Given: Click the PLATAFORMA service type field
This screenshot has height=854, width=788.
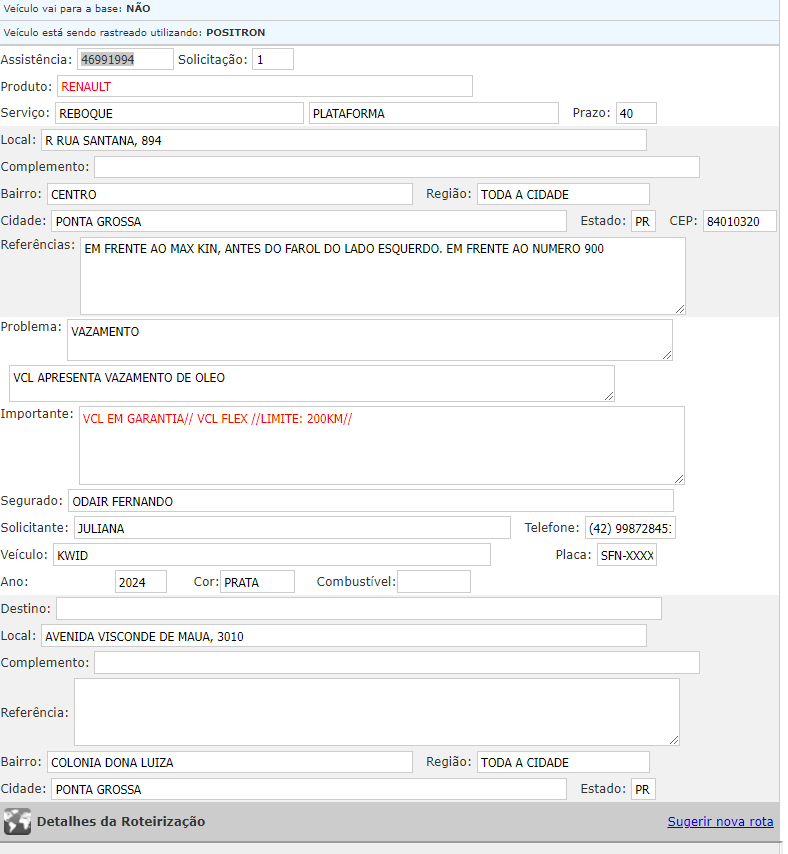Looking at the screenshot, I should 433,113.
